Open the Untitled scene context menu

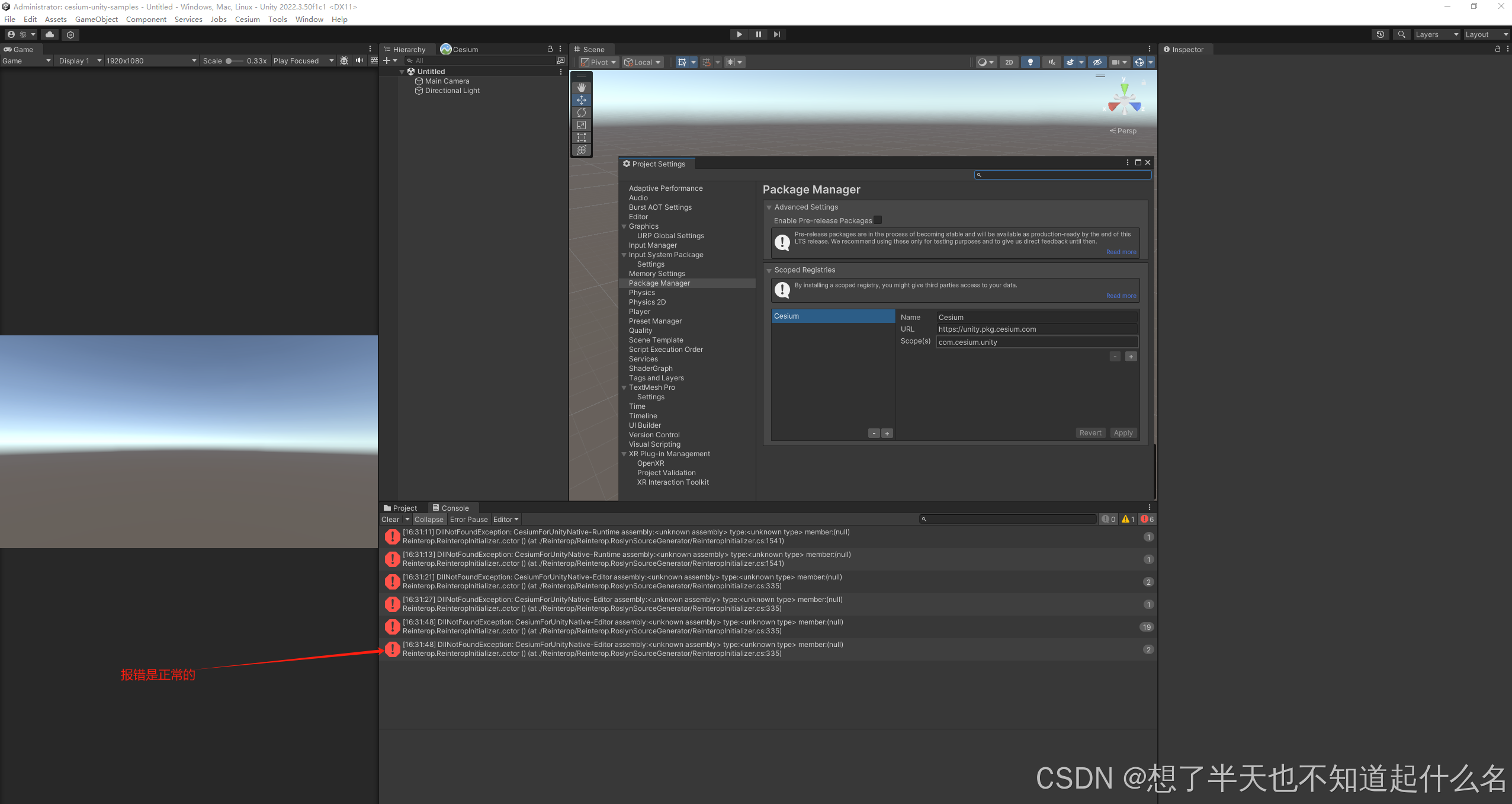[x=561, y=72]
